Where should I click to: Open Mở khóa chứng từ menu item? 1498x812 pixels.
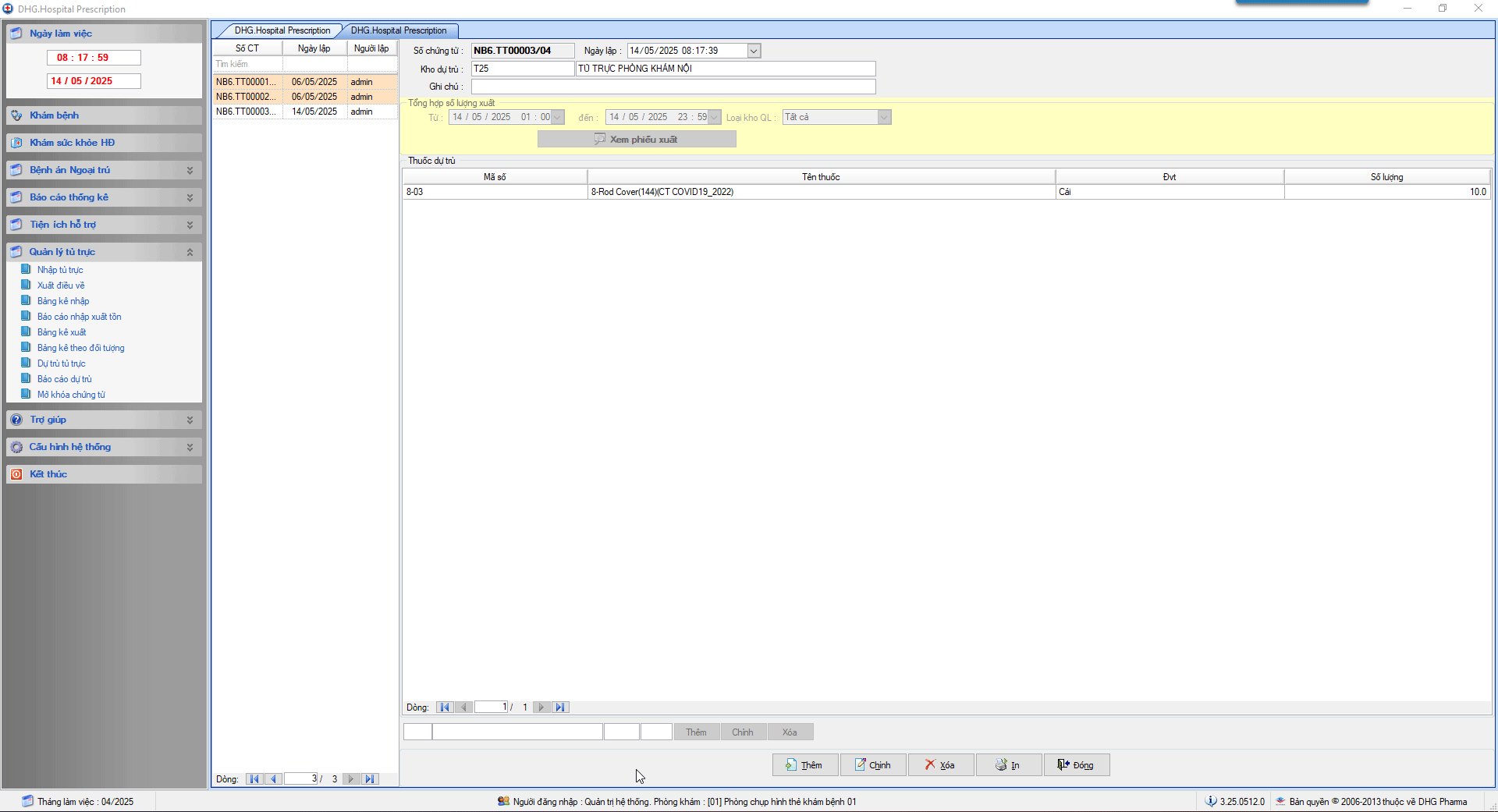click(71, 395)
